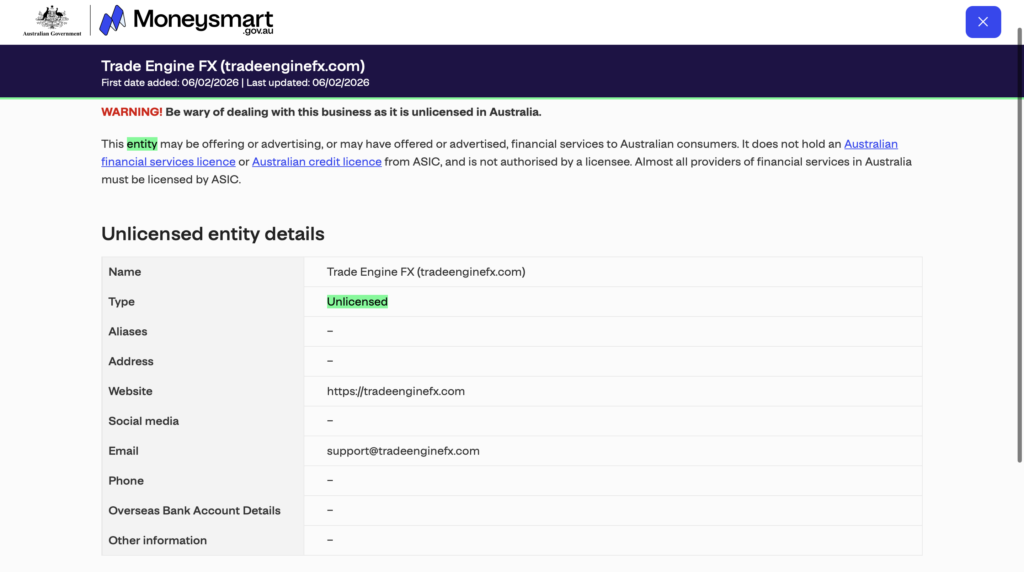Click the 'Unlicensed entity details' heading
The image size is (1024, 572).
click(212, 234)
